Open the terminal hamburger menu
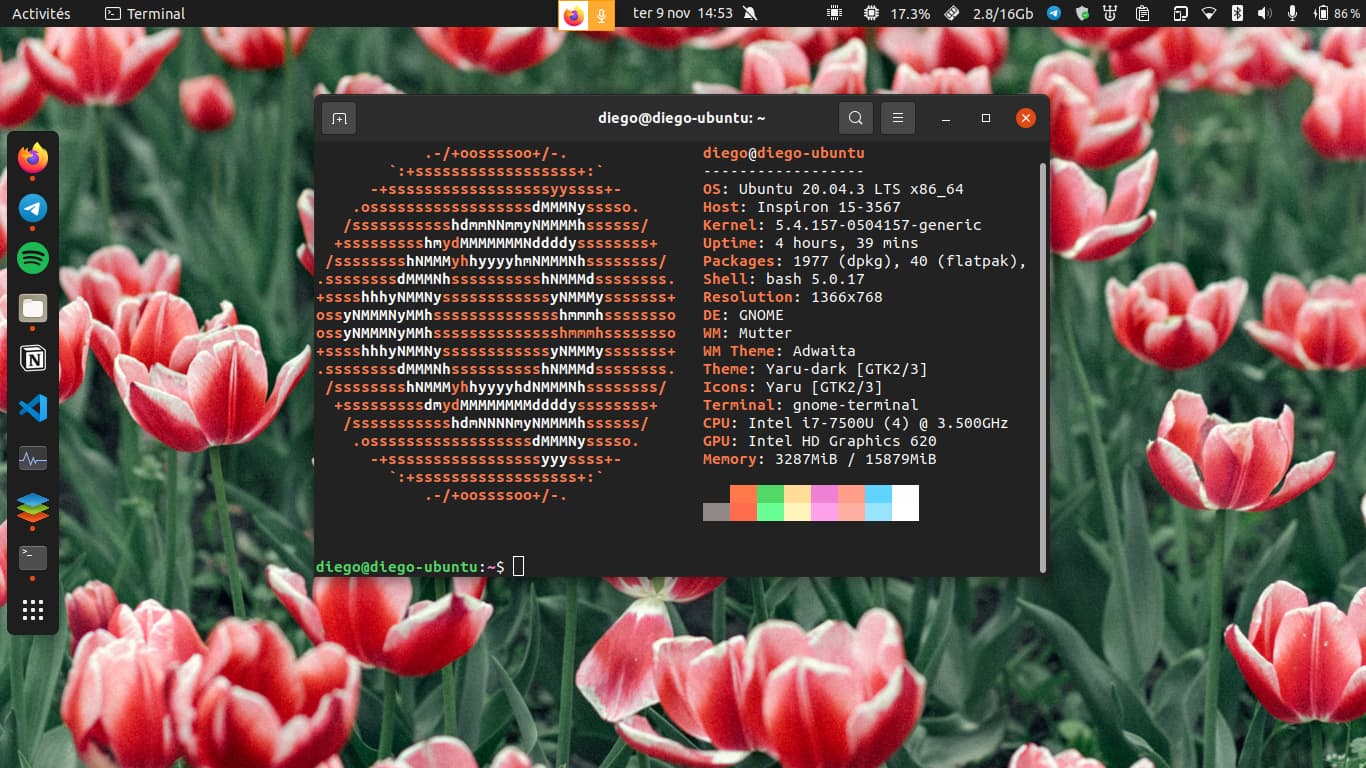 point(898,118)
